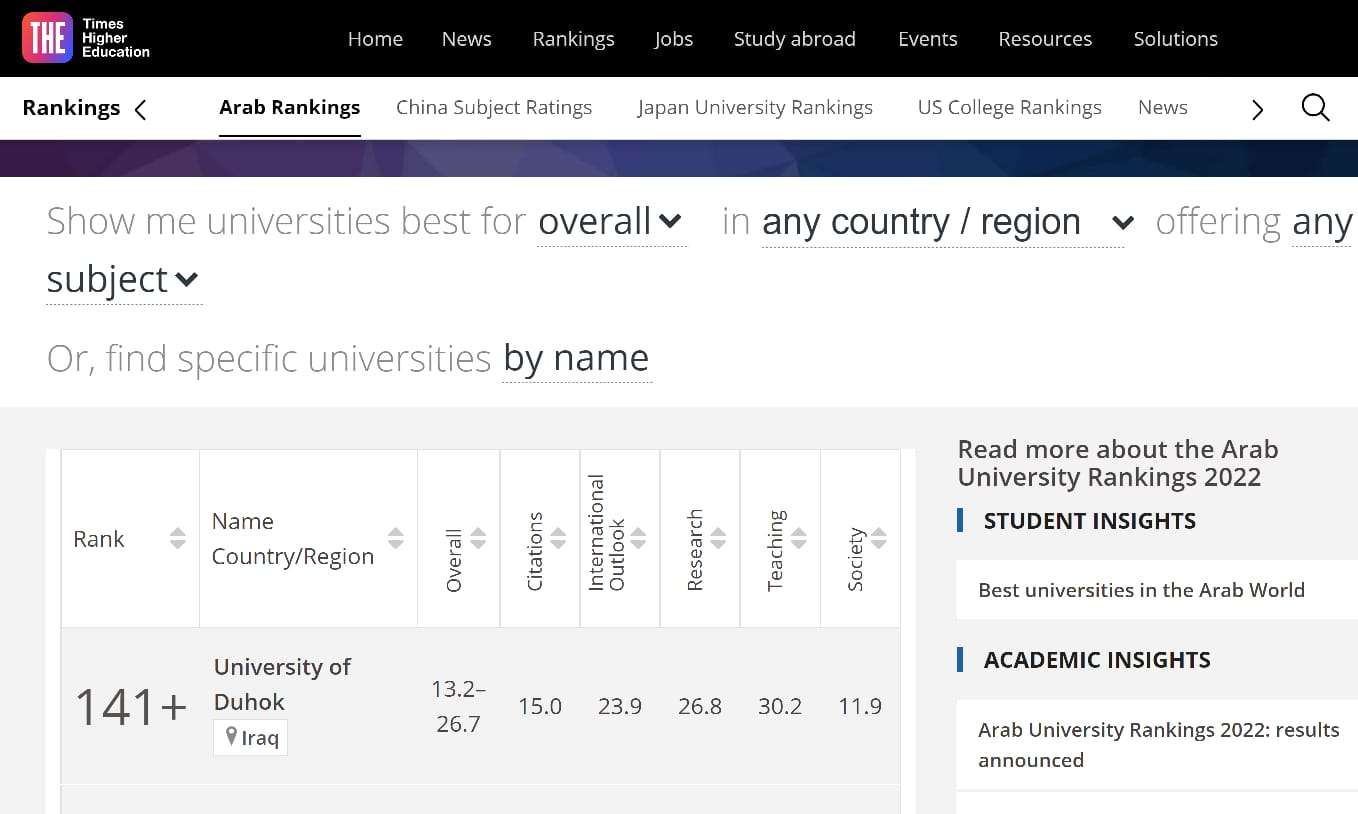The width and height of the screenshot is (1358, 814).
Task: Sort table by Rank column arrows
Action: tap(178, 538)
